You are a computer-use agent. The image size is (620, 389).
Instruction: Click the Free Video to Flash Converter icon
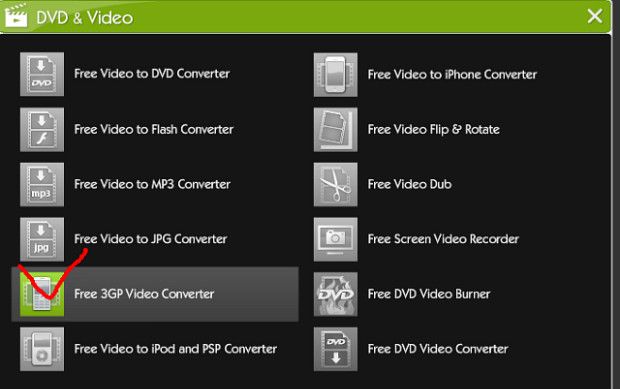(42, 129)
